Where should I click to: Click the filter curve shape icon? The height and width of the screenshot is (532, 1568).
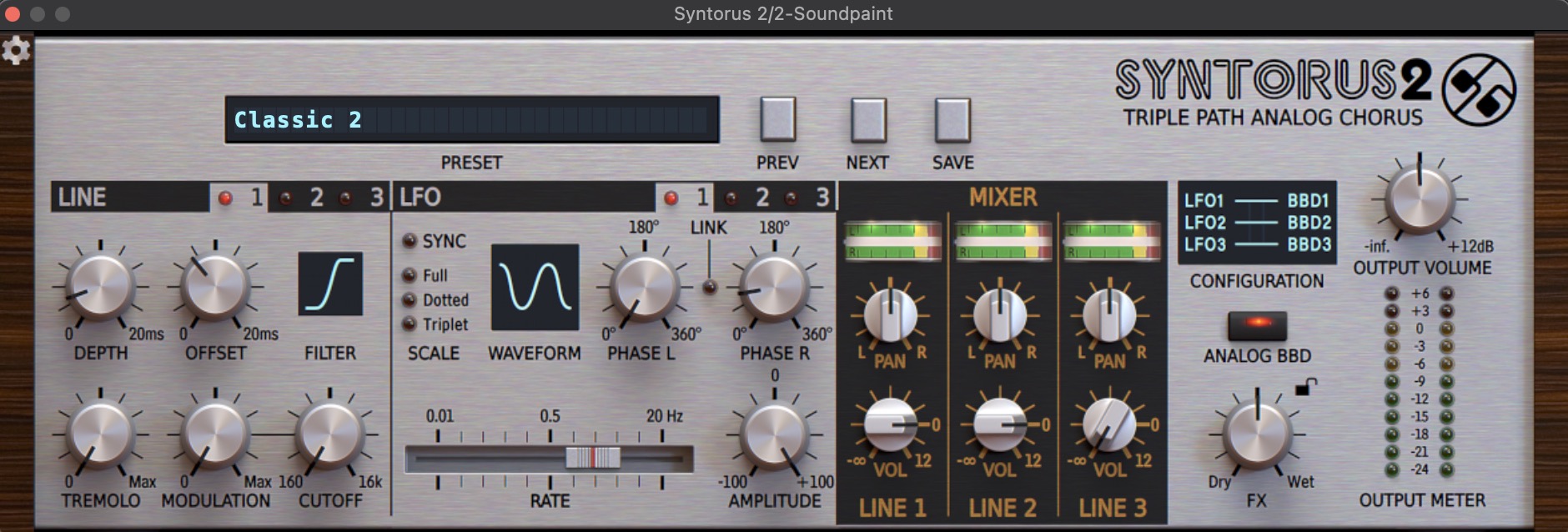(330, 284)
